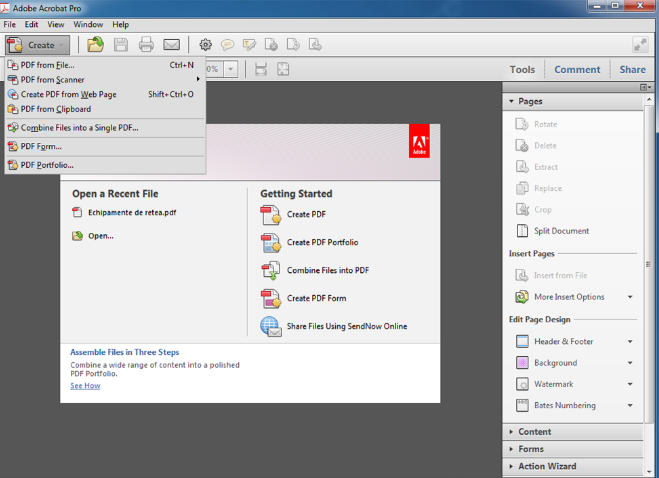Switch to the Comment pane tab
The width and height of the screenshot is (659, 478).
click(x=577, y=69)
